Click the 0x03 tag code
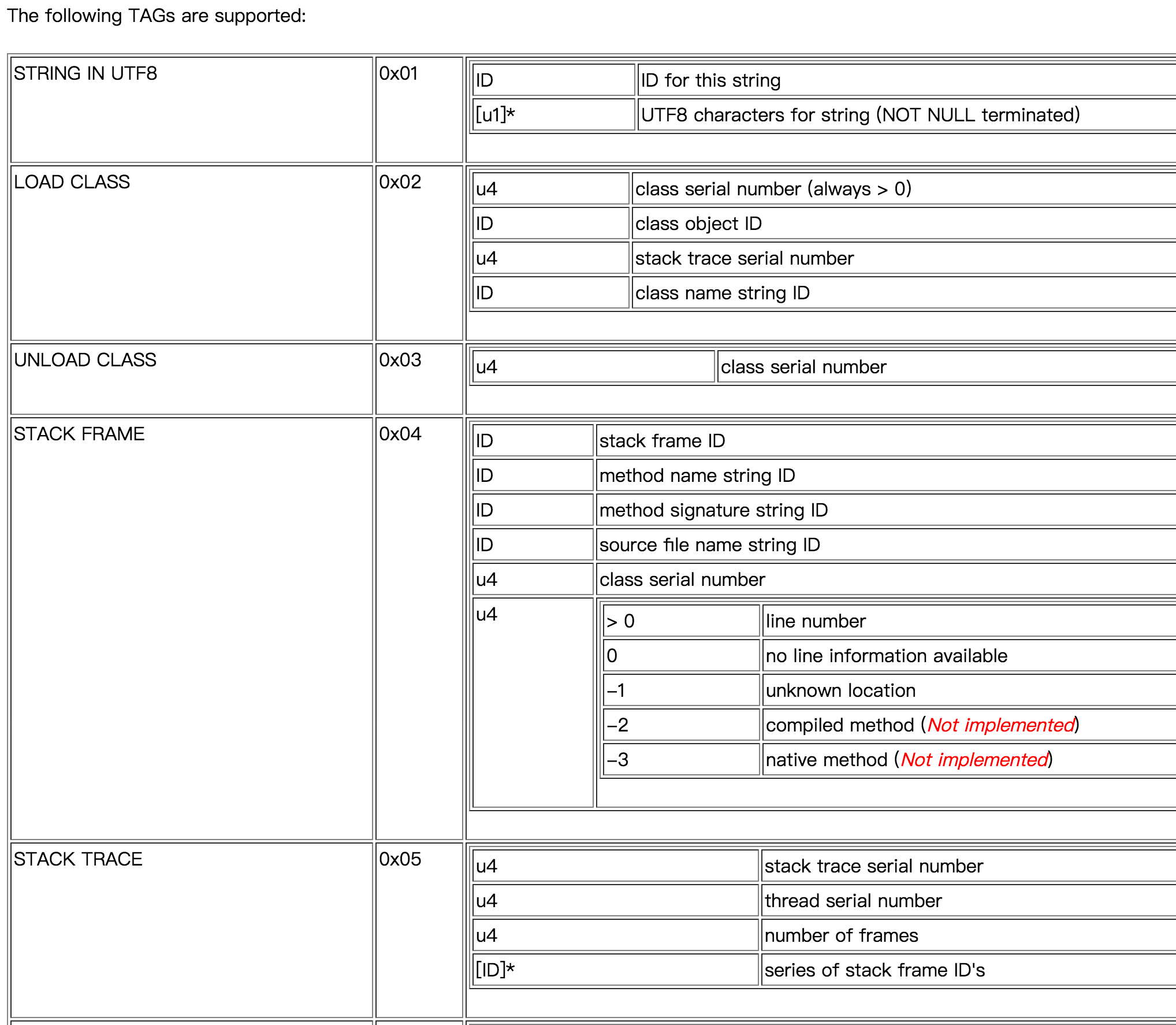 [x=400, y=360]
